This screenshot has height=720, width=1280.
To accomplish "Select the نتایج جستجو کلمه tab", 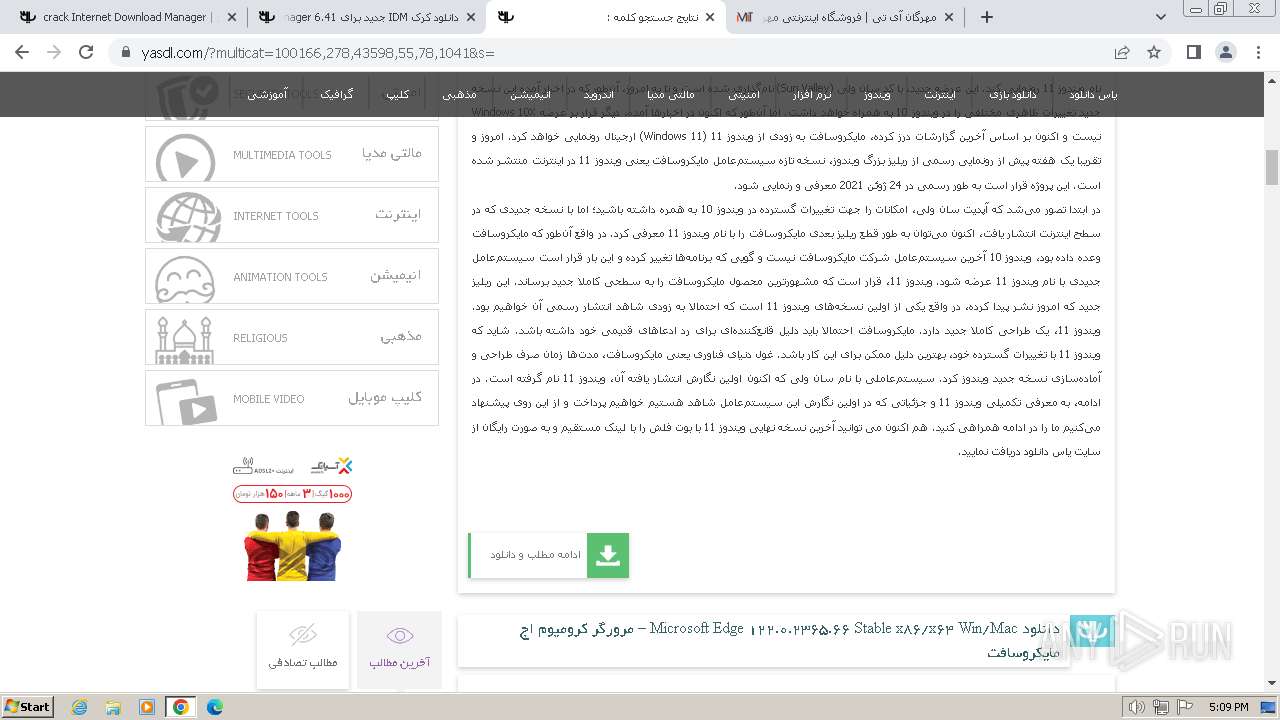I will (x=607, y=17).
